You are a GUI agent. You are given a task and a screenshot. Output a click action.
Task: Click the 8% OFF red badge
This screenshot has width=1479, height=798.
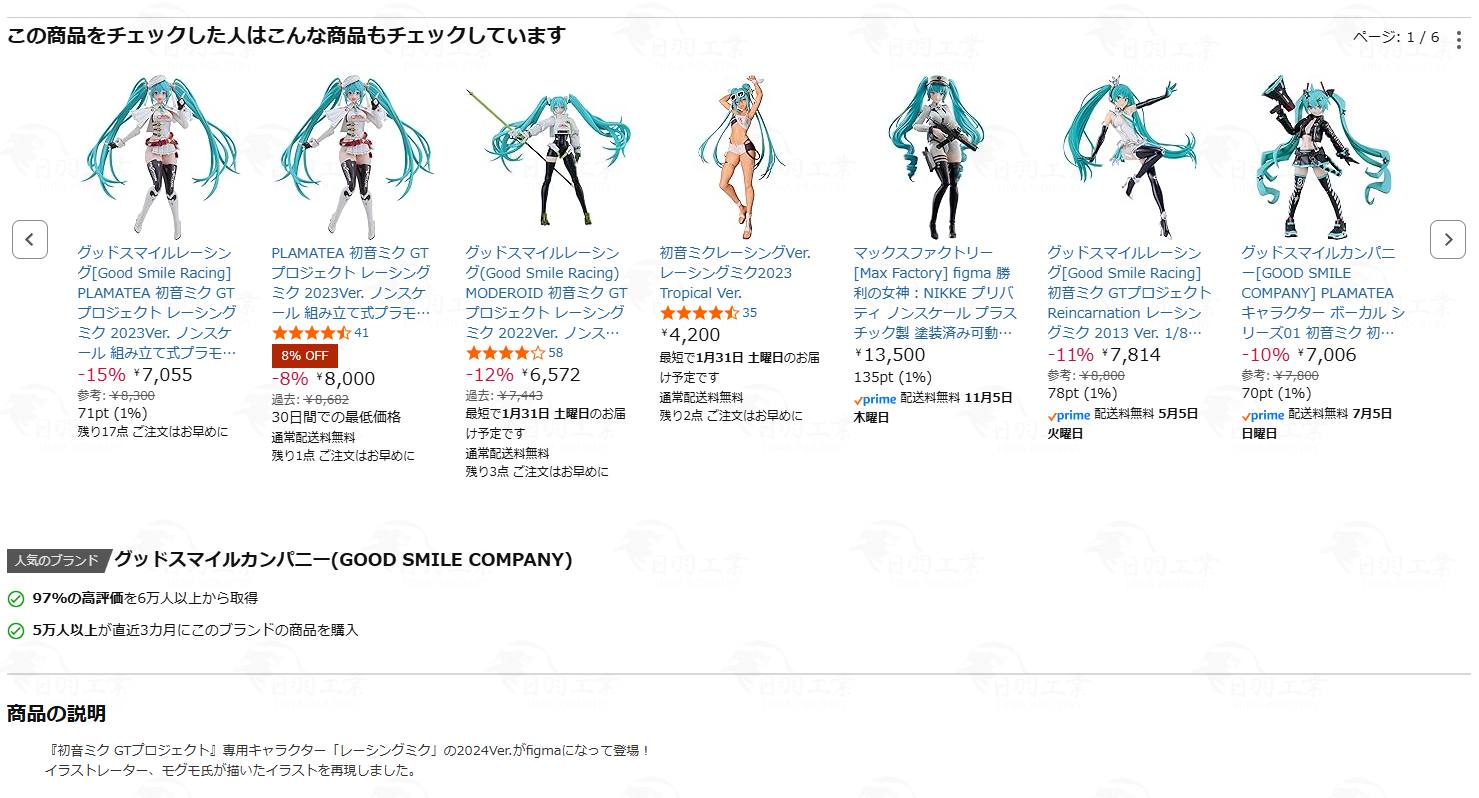tap(305, 356)
